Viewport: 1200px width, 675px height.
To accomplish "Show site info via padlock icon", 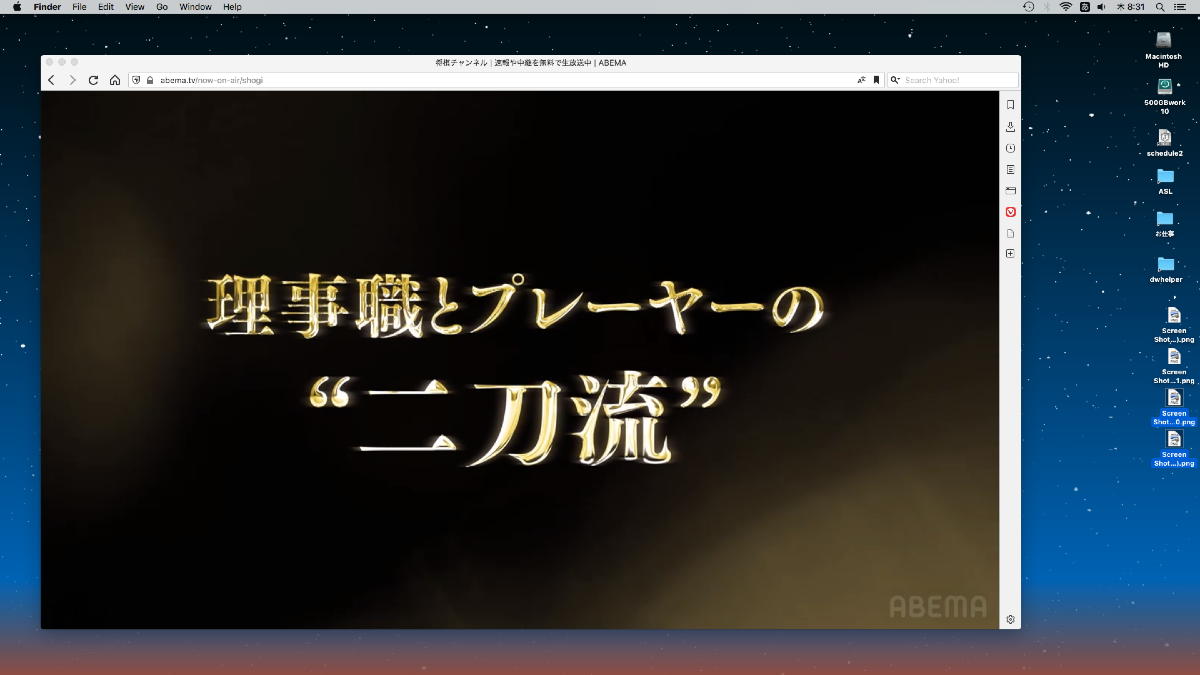I will coord(150,80).
